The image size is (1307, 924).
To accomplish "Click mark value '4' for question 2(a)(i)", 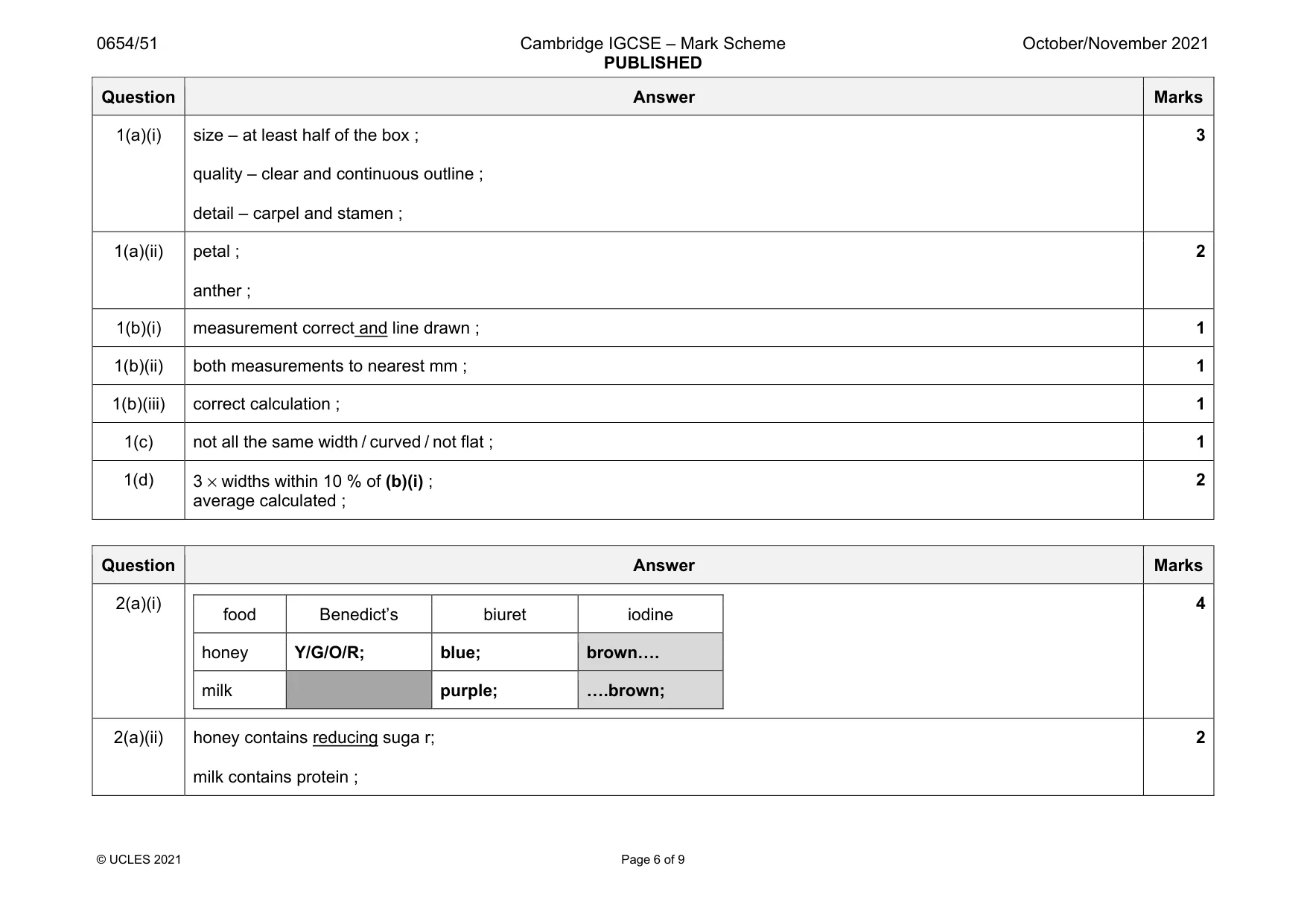I will click(x=1200, y=603).
